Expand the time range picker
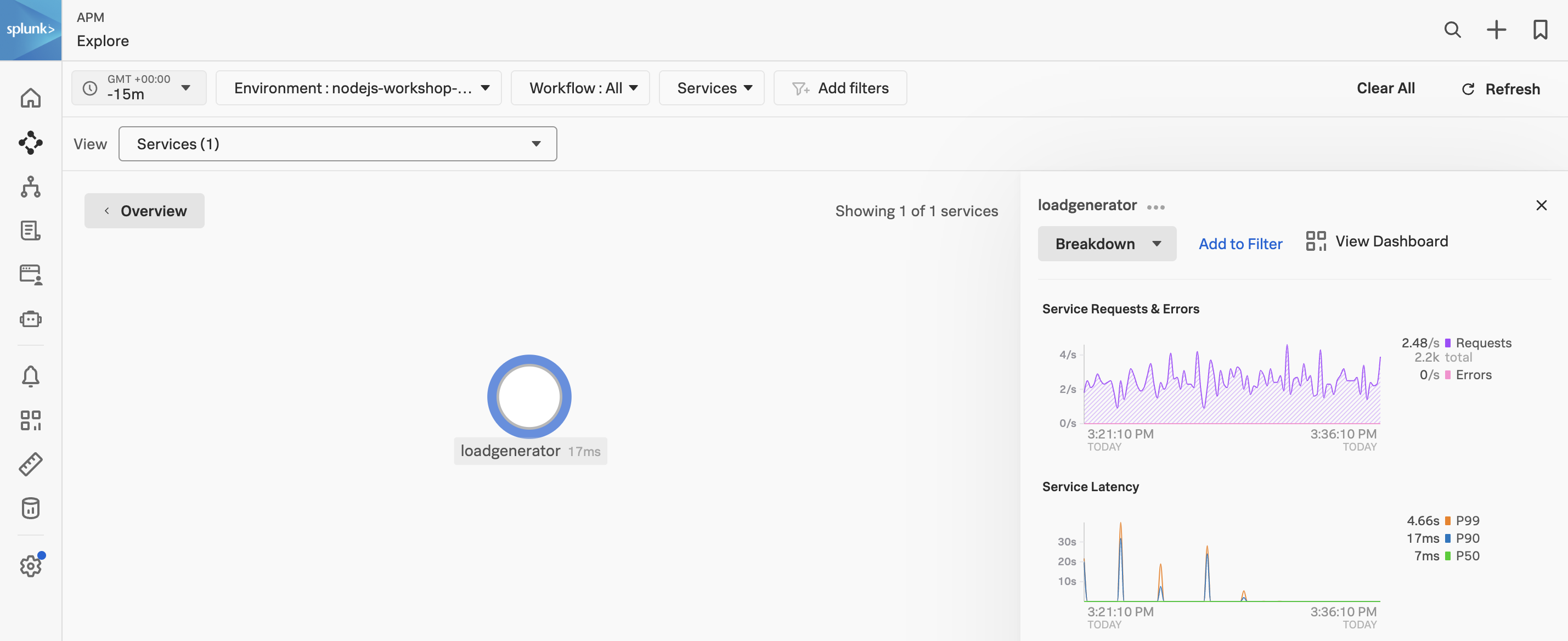 (x=139, y=88)
